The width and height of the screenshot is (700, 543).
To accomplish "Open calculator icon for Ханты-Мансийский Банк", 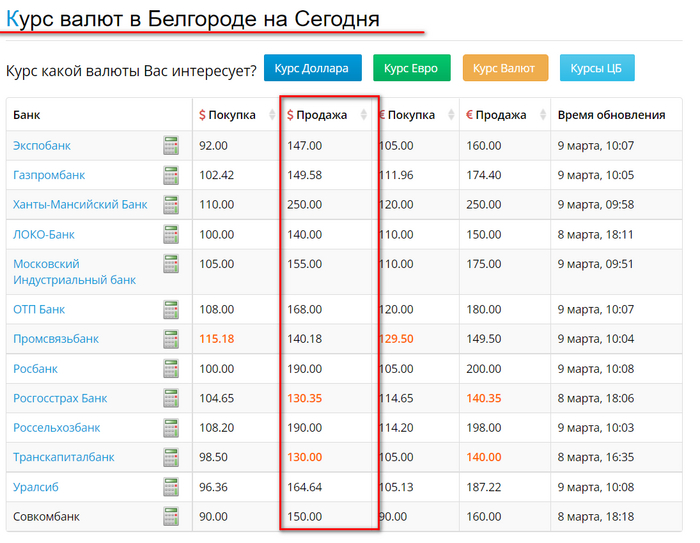I will [x=171, y=205].
